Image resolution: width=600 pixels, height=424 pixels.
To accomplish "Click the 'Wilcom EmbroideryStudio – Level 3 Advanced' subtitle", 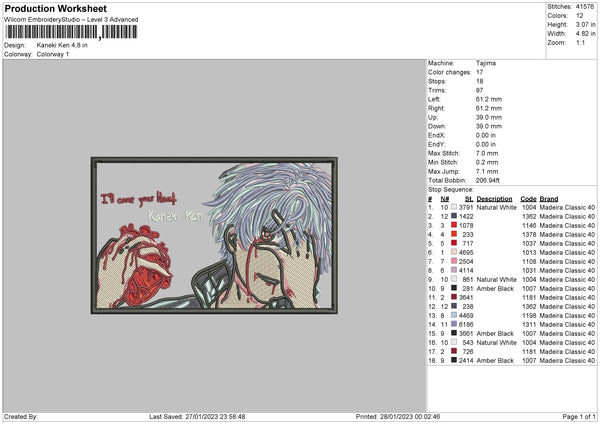I will [x=71, y=20].
